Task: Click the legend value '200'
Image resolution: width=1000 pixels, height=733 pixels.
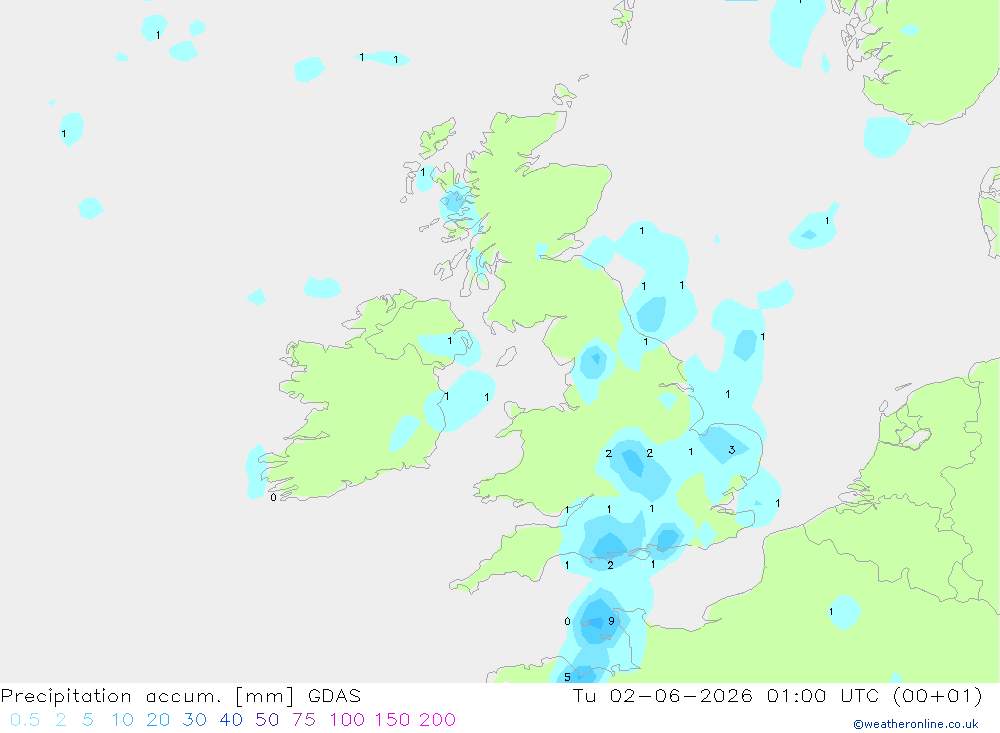Action: pos(438,720)
